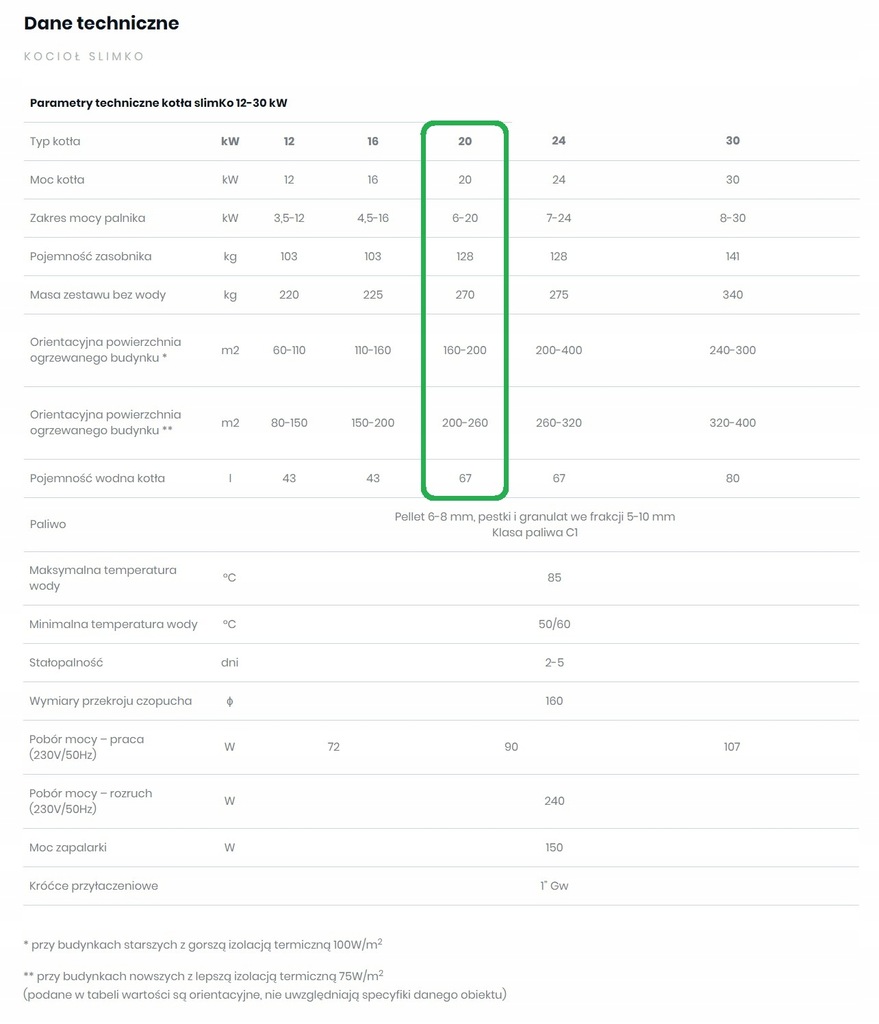
Task: Click the 'Moc zapalarki' row label
Action: (x=68, y=848)
